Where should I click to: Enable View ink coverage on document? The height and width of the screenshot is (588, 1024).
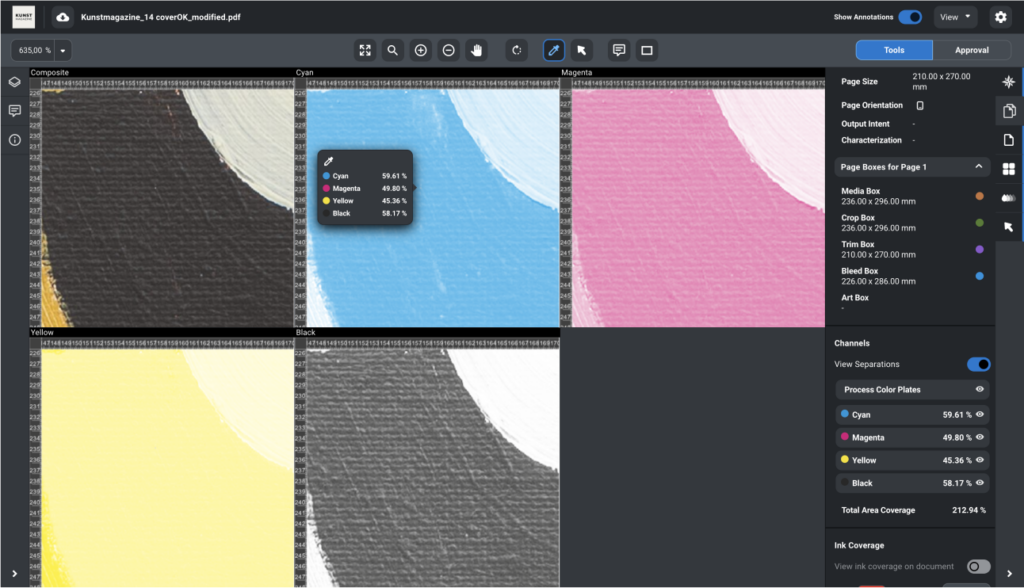click(x=978, y=566)
